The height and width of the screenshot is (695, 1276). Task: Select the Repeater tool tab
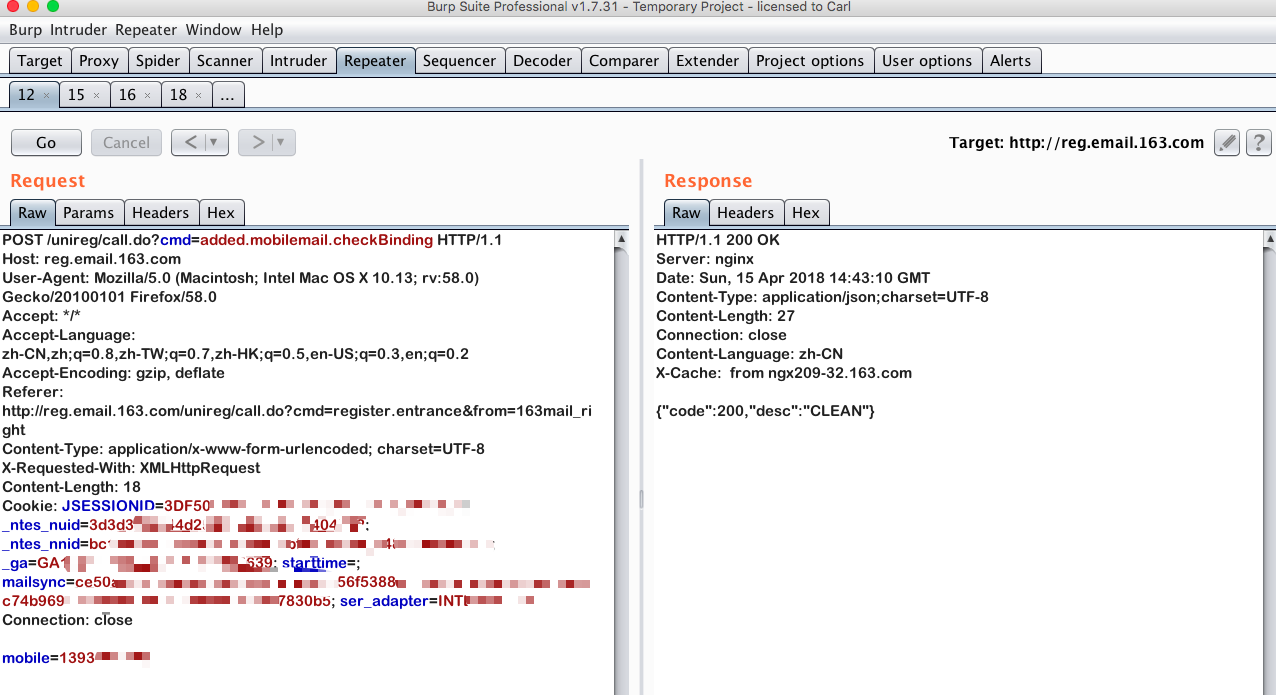pyautogui.click(x=375, y=61)
